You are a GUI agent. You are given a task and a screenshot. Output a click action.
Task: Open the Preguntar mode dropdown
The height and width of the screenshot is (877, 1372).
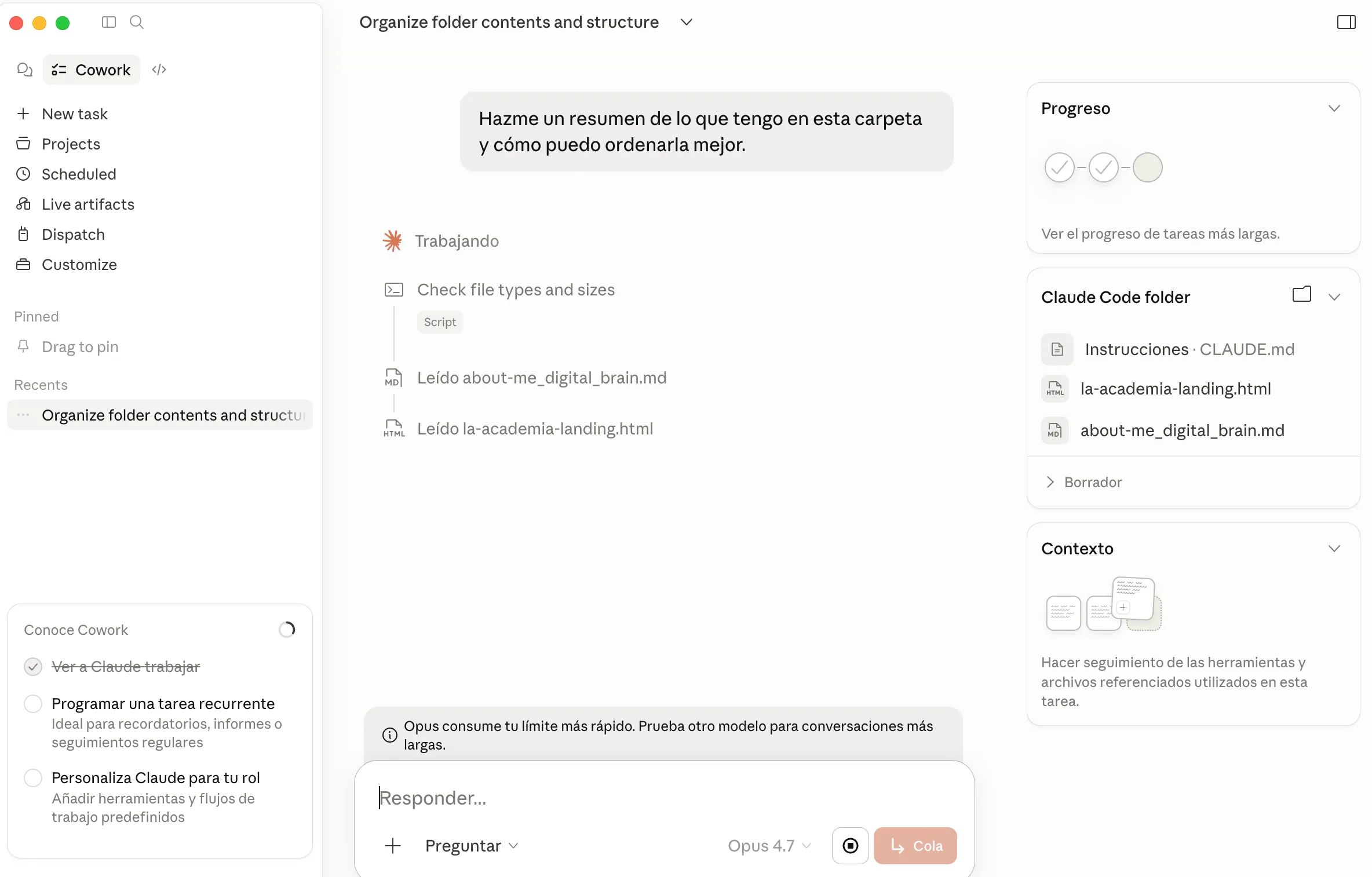point(471,846)
